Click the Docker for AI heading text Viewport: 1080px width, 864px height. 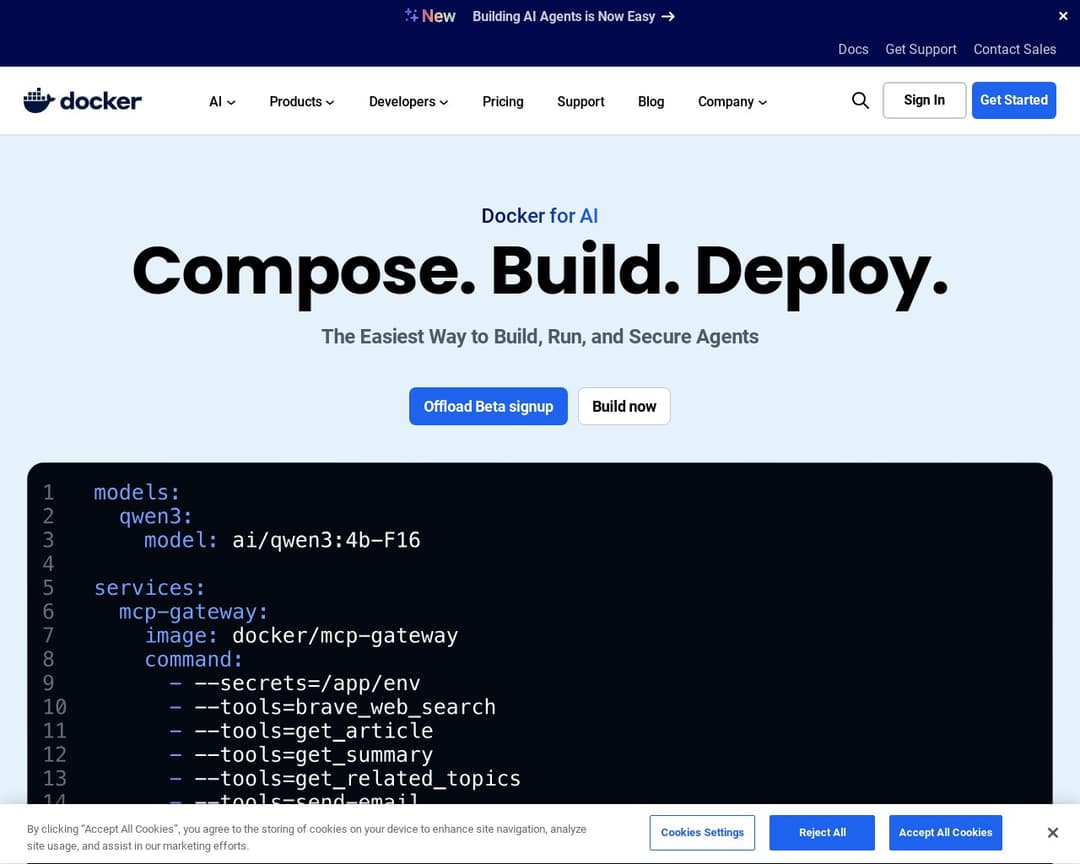pos(540,216)
